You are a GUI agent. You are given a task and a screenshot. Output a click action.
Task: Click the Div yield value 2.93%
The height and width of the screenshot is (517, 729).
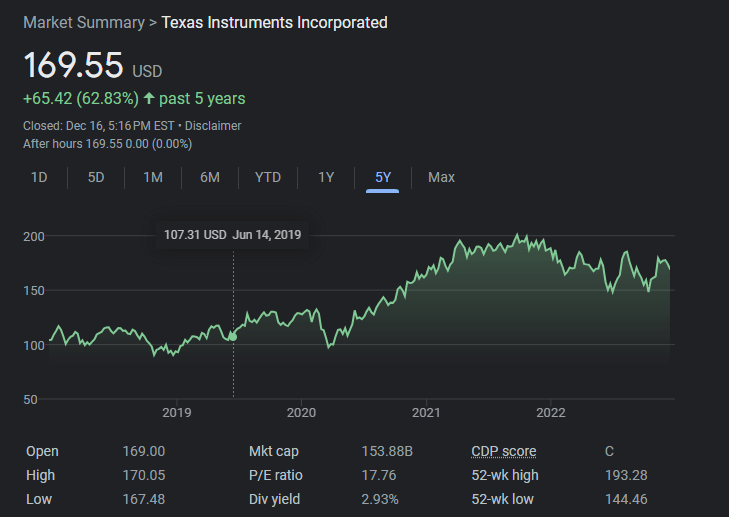tap(380, 499)
